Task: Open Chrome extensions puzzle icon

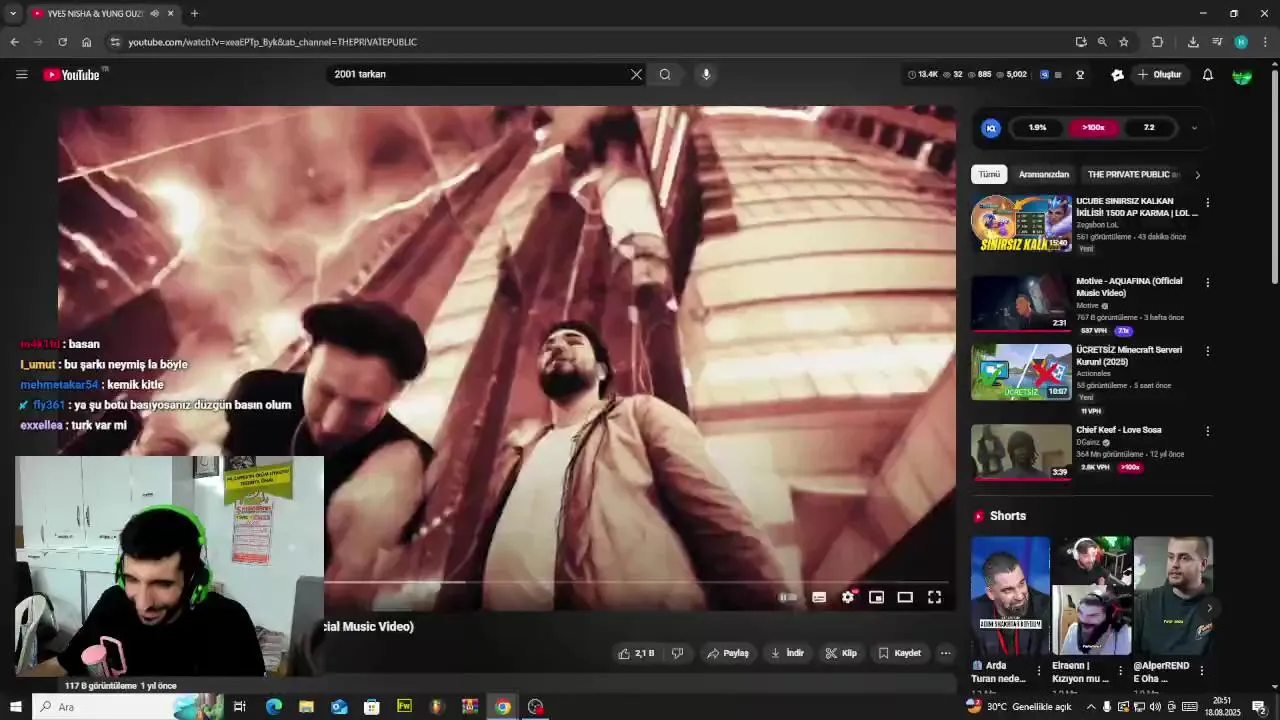Action: [x=1158, y=42]
